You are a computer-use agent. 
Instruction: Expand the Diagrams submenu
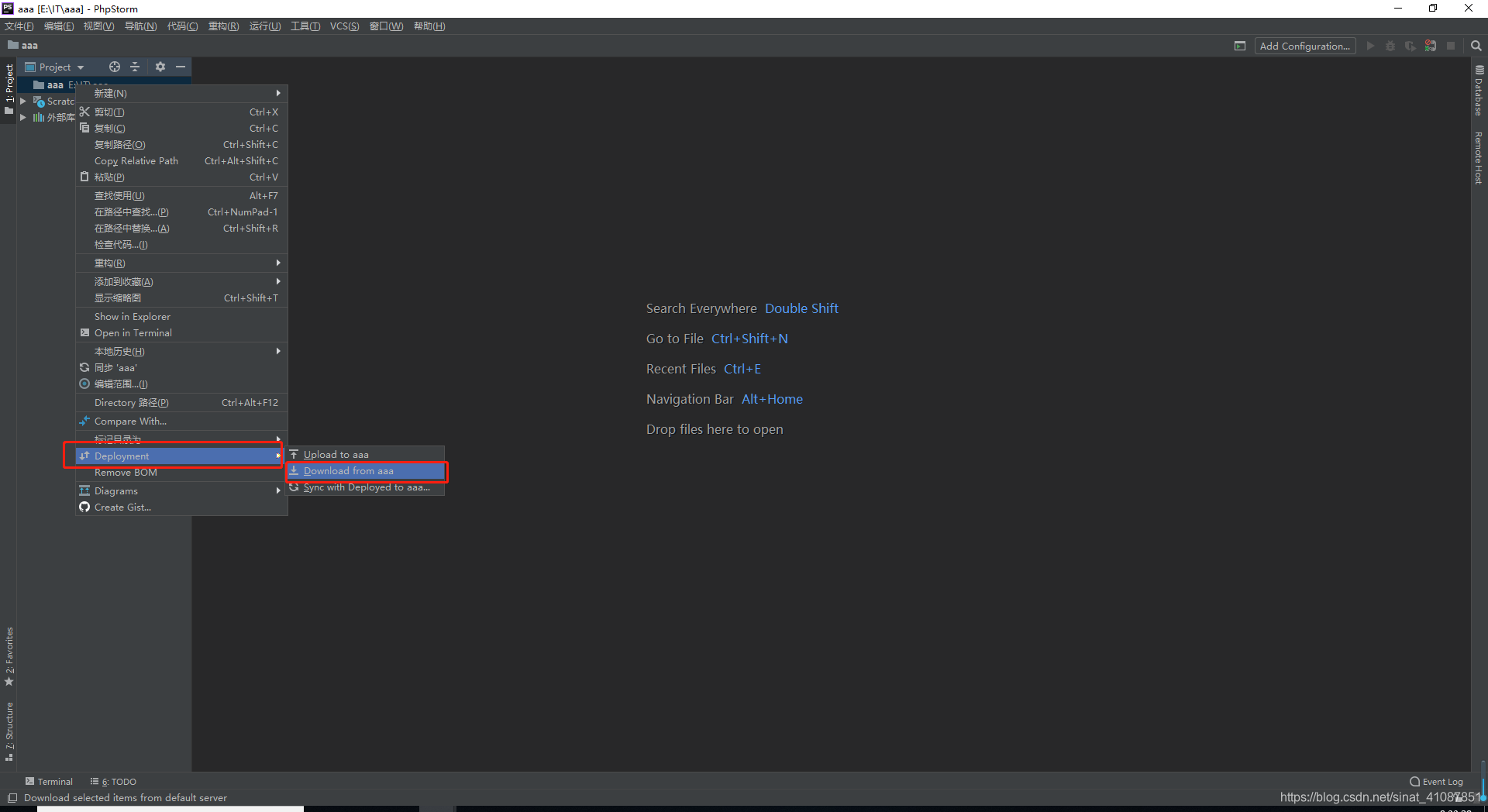pyautogui.click(x=181, y=491)
